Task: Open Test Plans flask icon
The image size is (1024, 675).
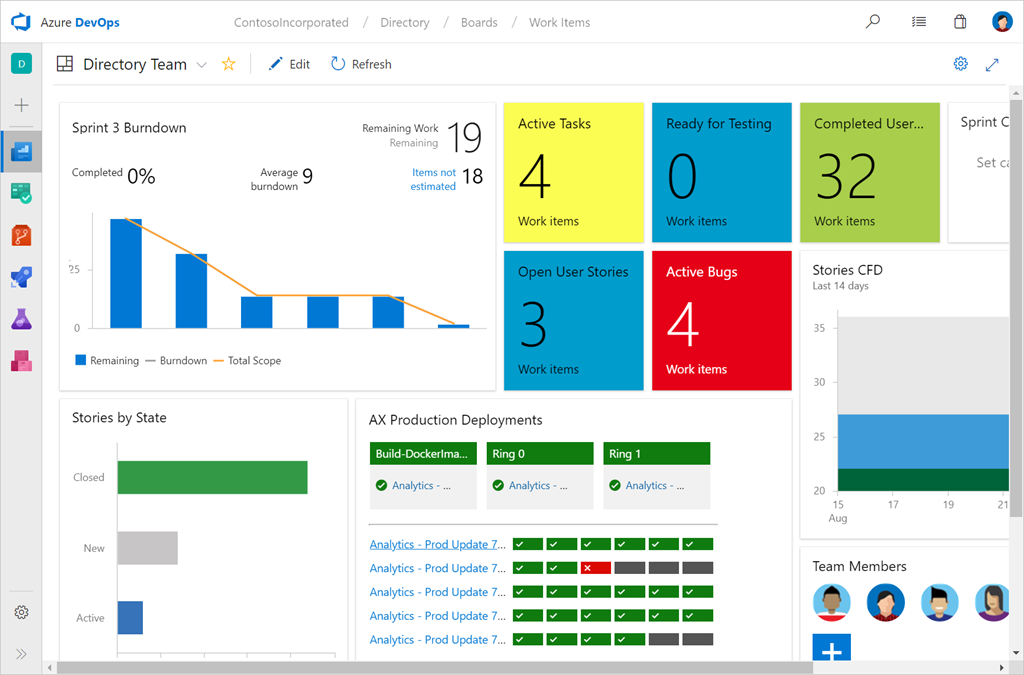Action: pos(21,319)
